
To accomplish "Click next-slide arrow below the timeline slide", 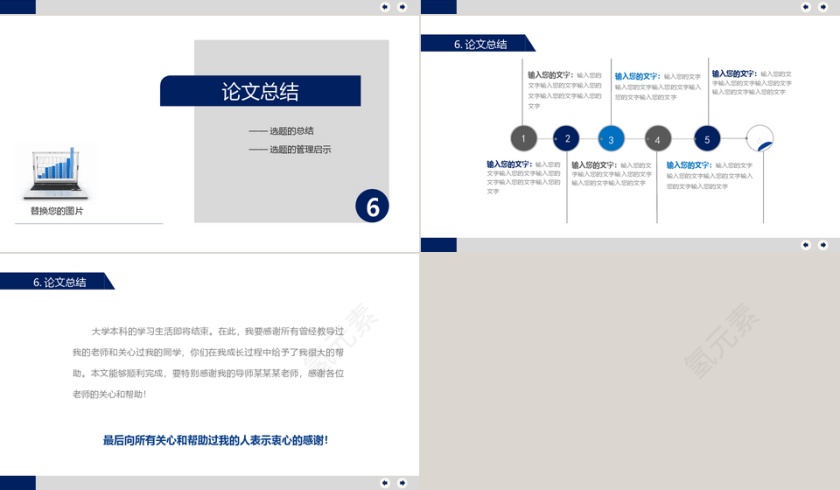I will pyautogui.click(x=823, y=245).
